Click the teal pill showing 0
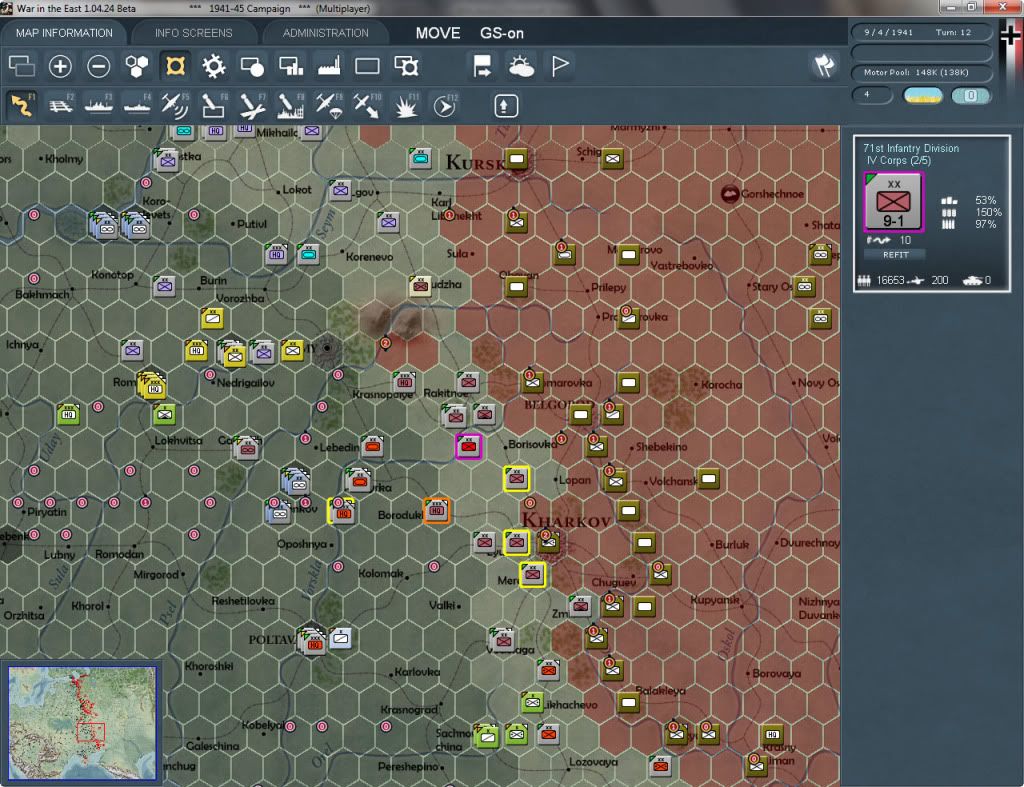Image resolution: width=1024 pixels, height=787 pixels. coord(970,95)
